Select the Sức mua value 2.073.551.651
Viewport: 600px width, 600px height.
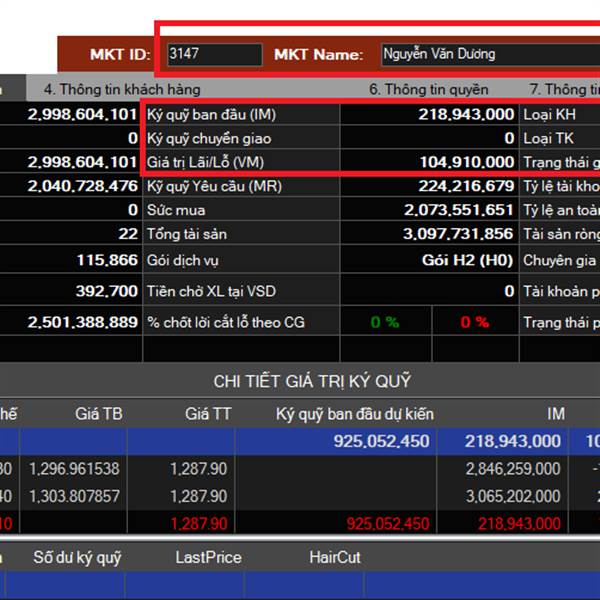click(459, 210)
